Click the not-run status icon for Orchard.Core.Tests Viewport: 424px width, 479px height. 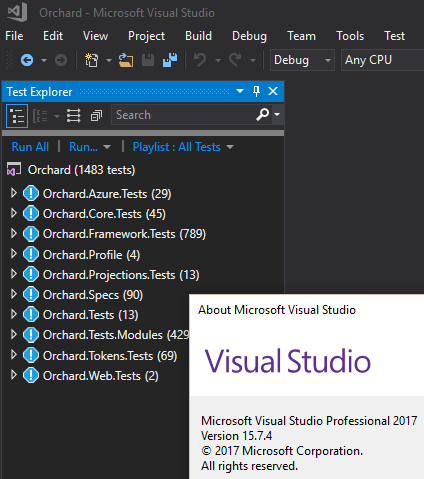point(31,213)
